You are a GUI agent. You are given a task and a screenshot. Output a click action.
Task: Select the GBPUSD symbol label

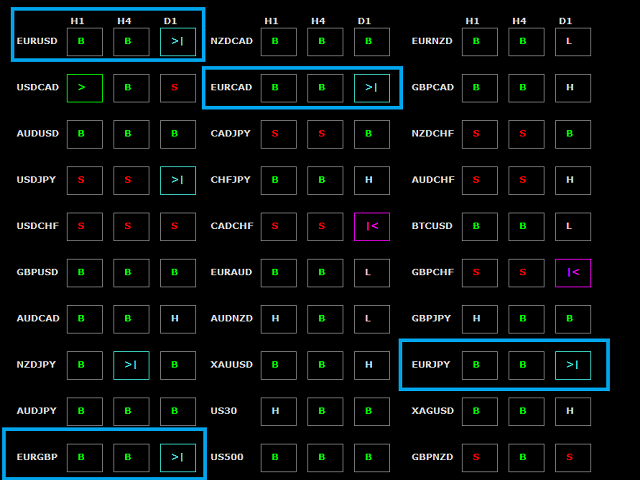tap(37, 272)
